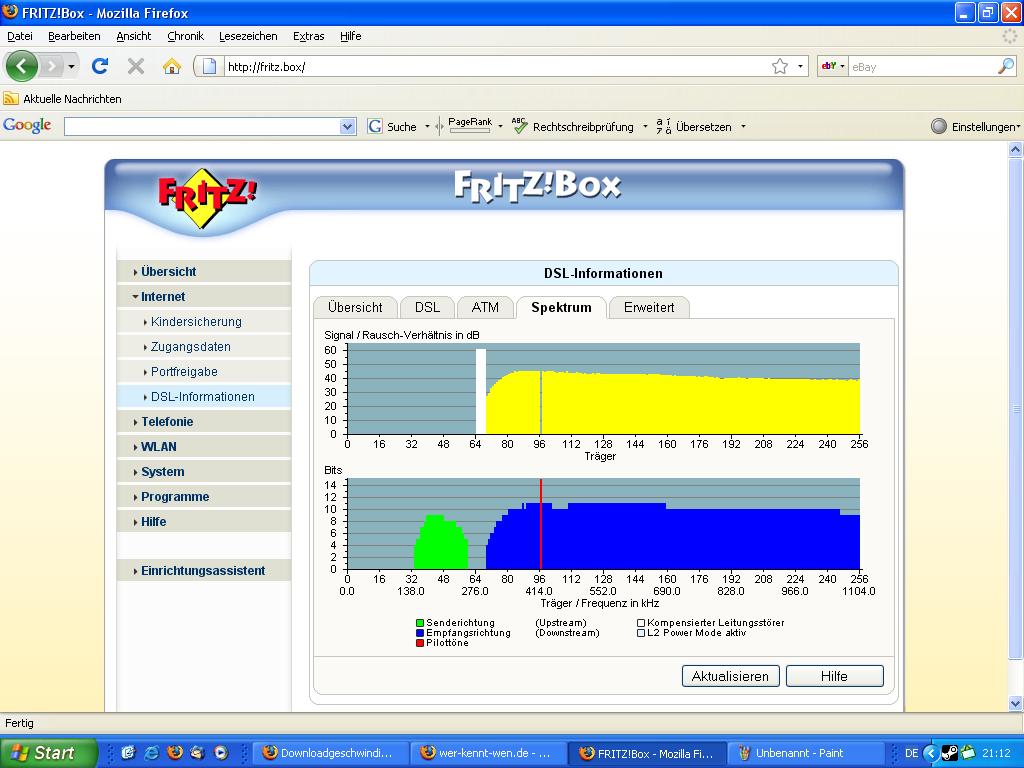The width and height of the screenshot is (1024, 768).
Task: Click the Hilfe button beside Aktualisieren
Action: 835,676
